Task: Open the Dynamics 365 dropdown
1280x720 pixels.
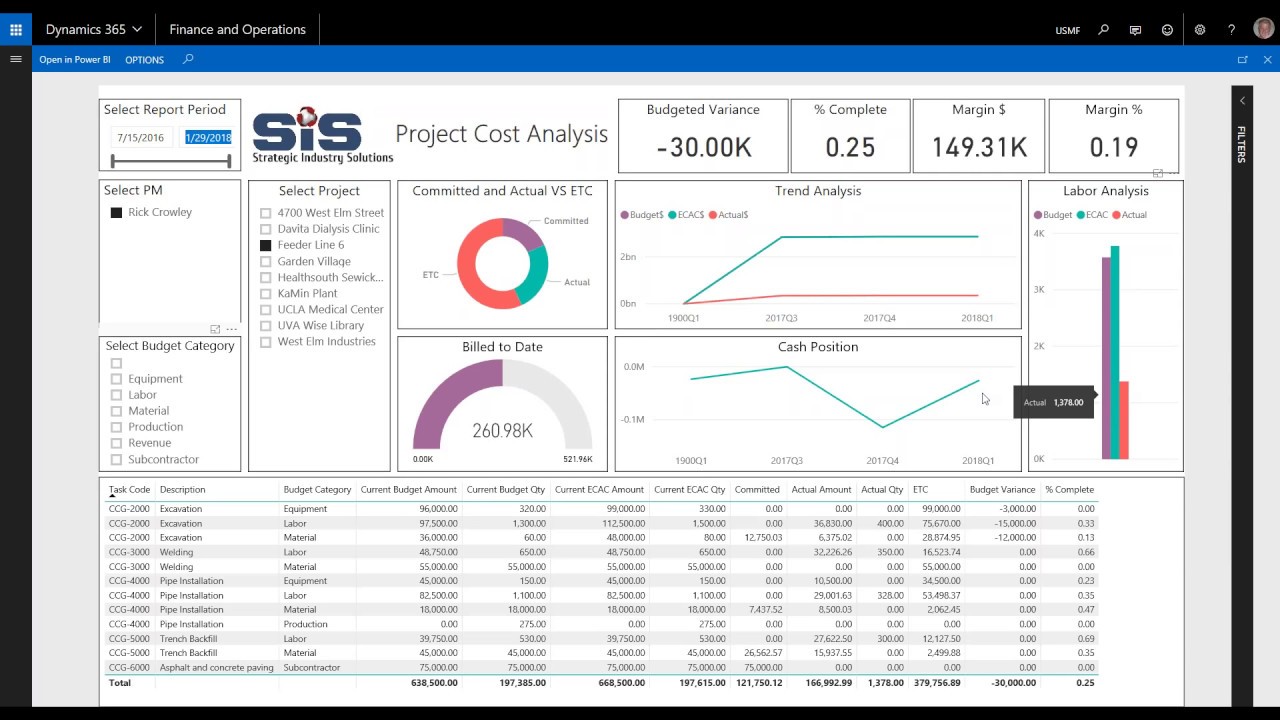Action: pyautogui.click(x=94, y=29)
